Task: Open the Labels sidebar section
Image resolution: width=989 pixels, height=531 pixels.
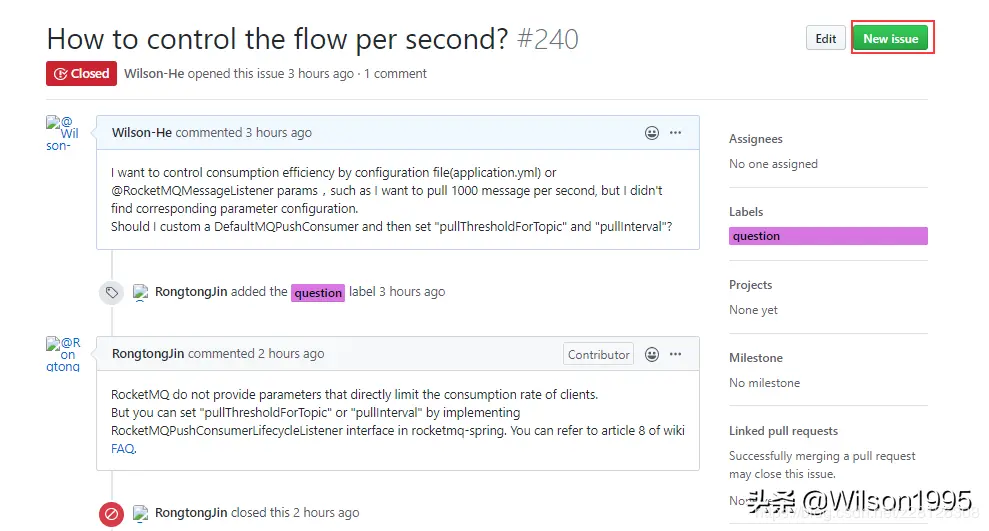Action: pyautogui.click(x=746, y=212)
